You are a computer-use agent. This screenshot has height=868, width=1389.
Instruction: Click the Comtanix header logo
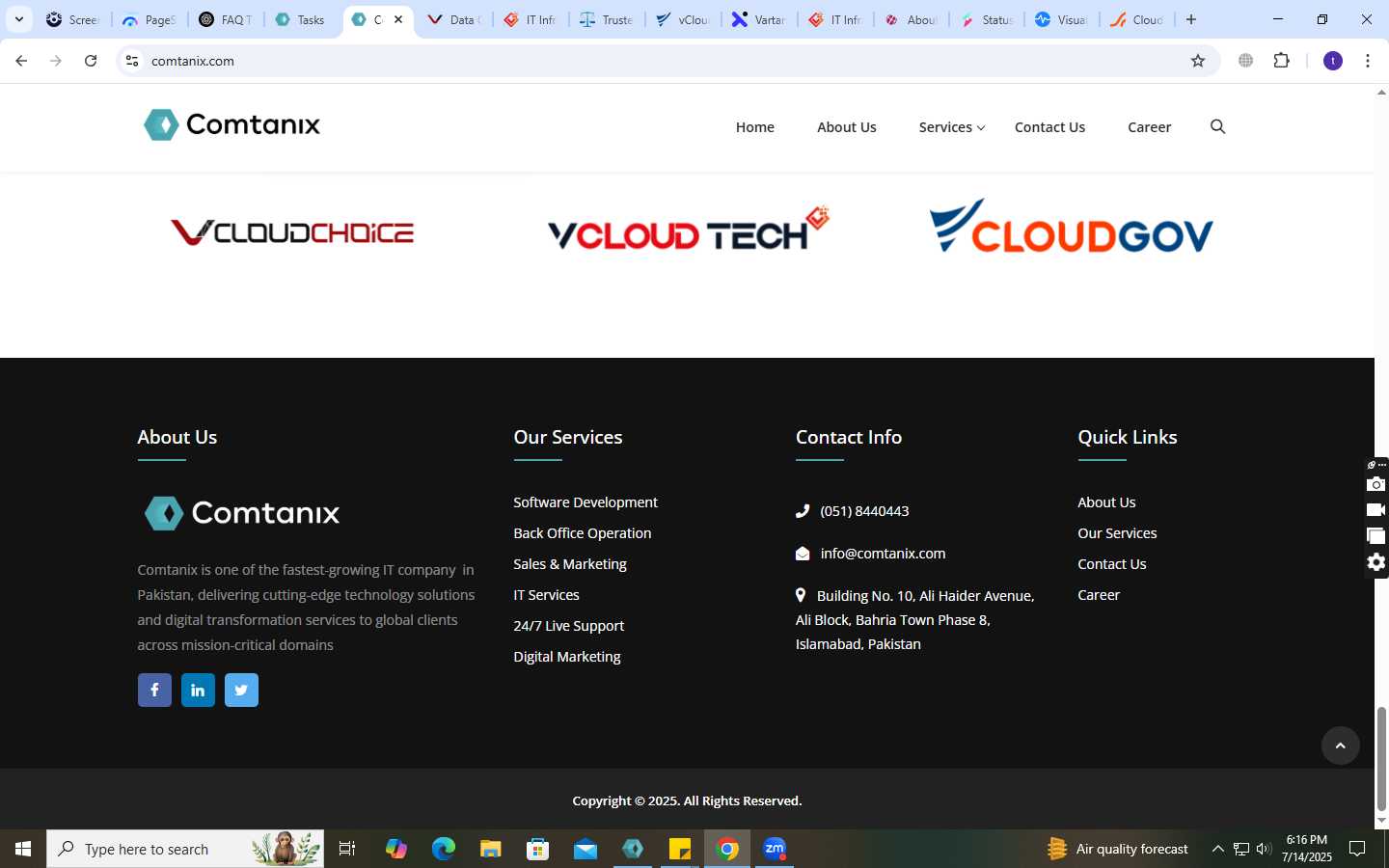(x=231, y=125)
